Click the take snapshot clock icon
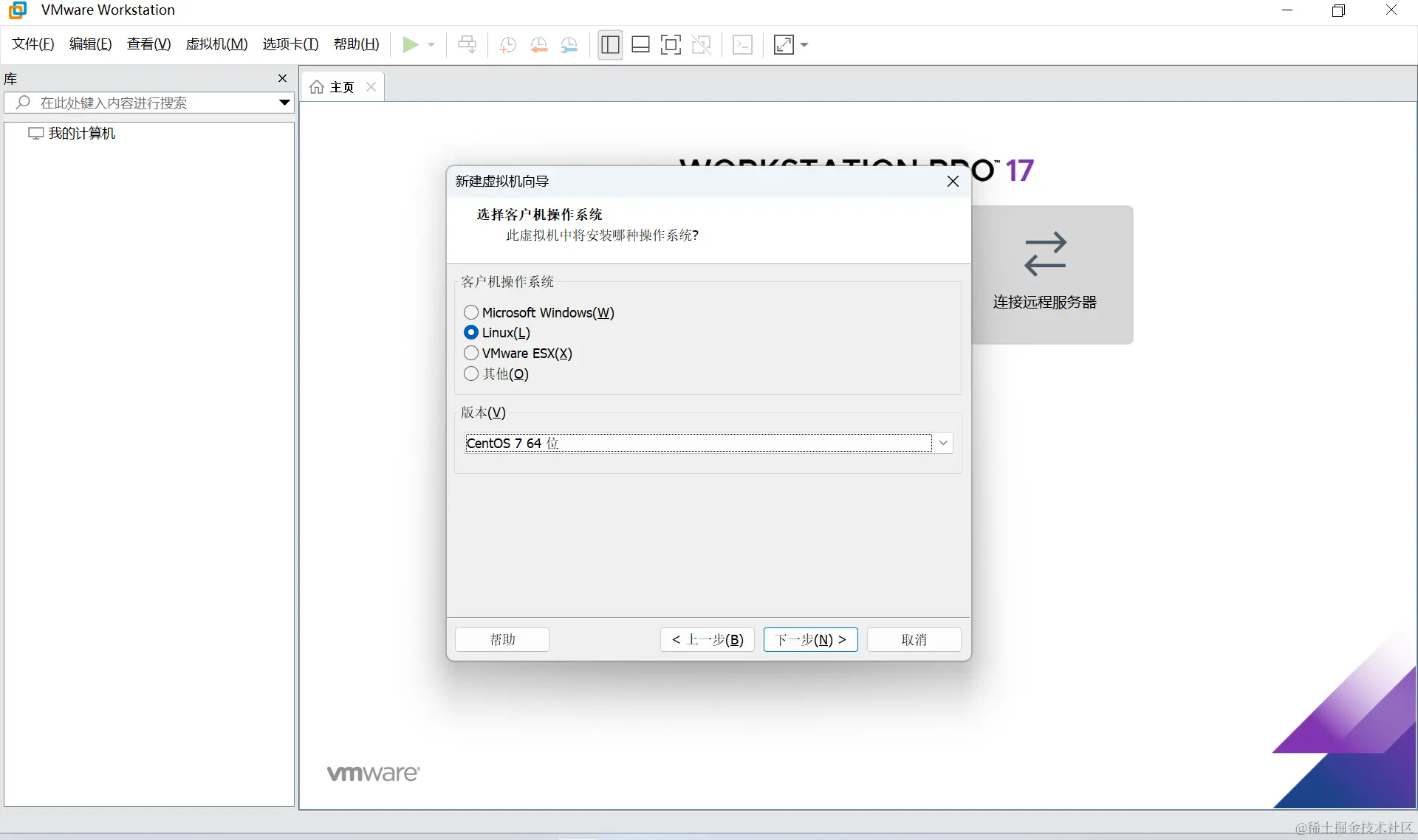 (507, 45)
